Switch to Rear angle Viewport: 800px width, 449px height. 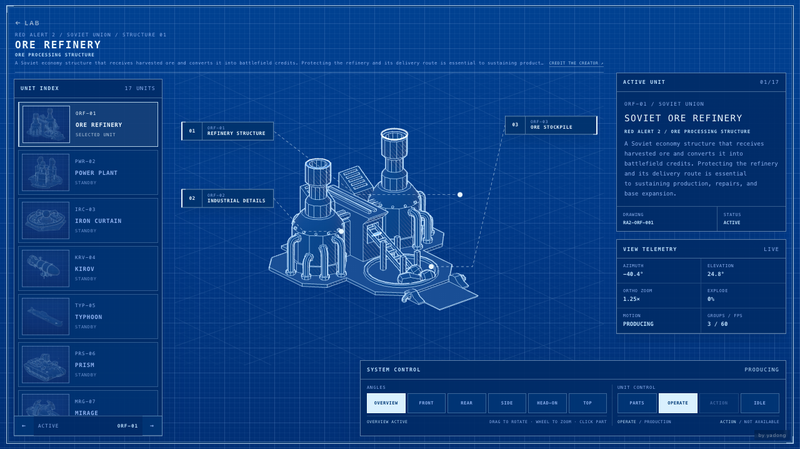[467, 403]
